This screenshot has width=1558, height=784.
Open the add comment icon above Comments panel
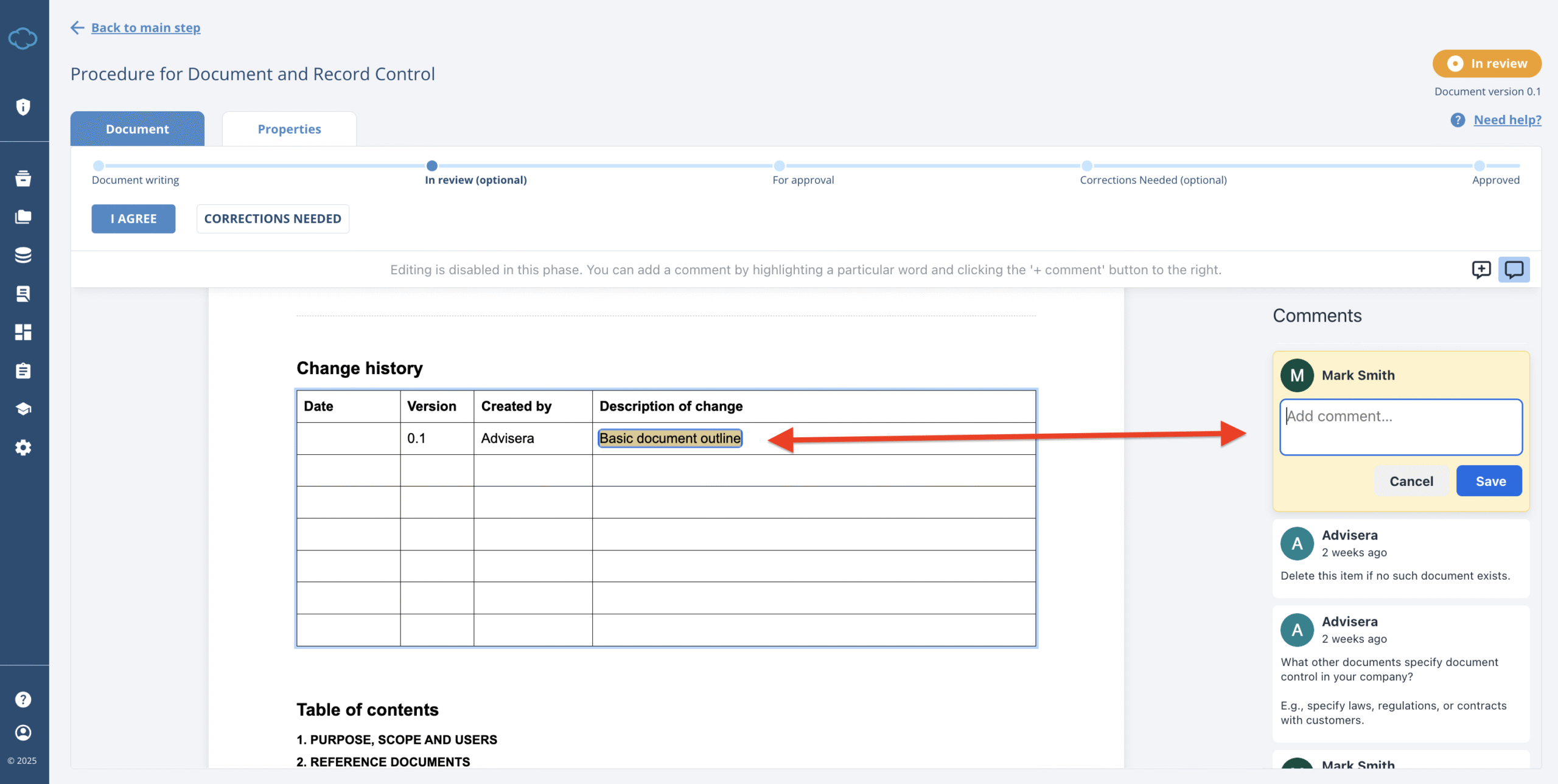(x=1481, y=269)
